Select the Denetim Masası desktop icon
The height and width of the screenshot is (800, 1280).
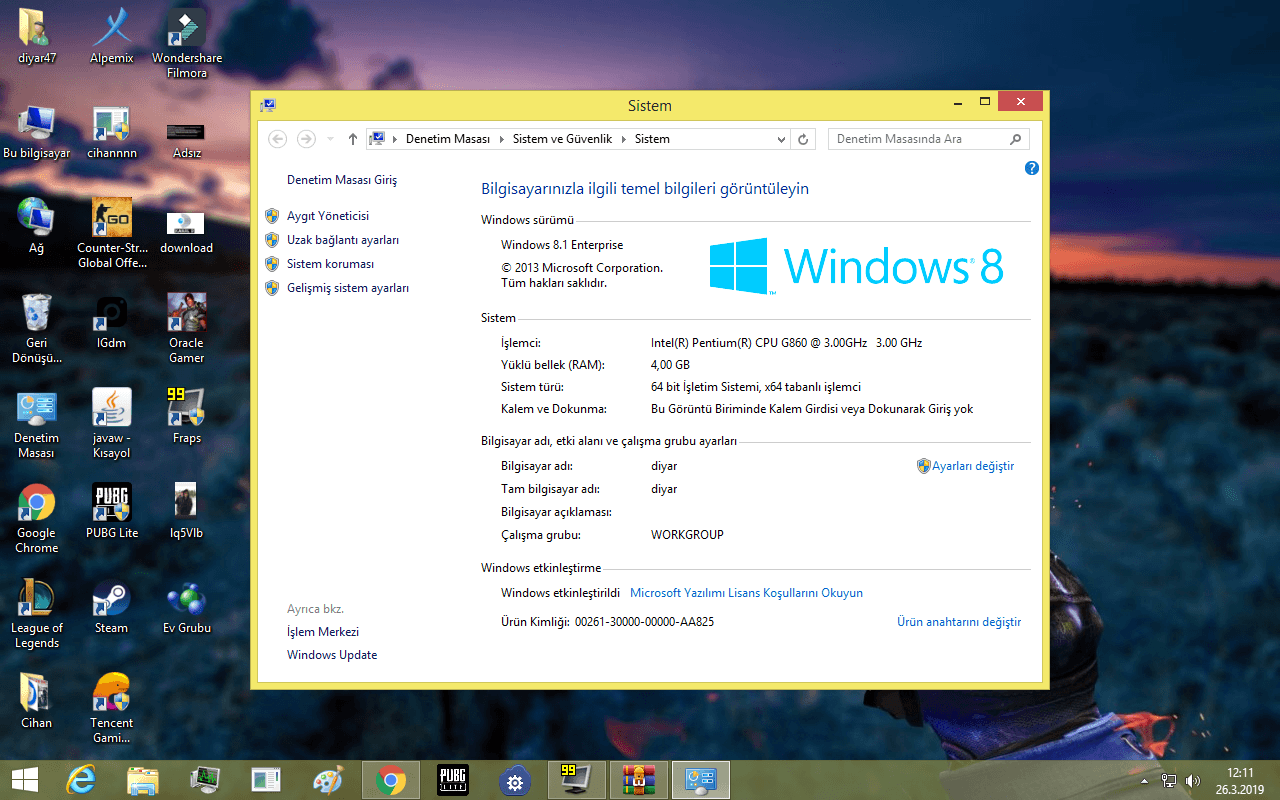pos(37,423)
